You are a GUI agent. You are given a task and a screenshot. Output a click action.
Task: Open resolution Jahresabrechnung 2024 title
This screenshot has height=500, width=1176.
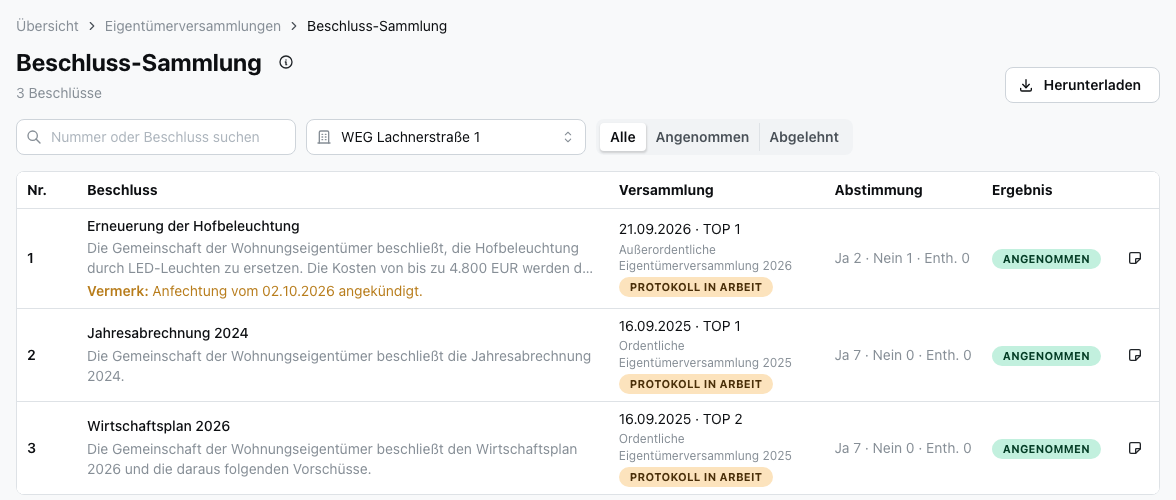[x=167, y=333]
